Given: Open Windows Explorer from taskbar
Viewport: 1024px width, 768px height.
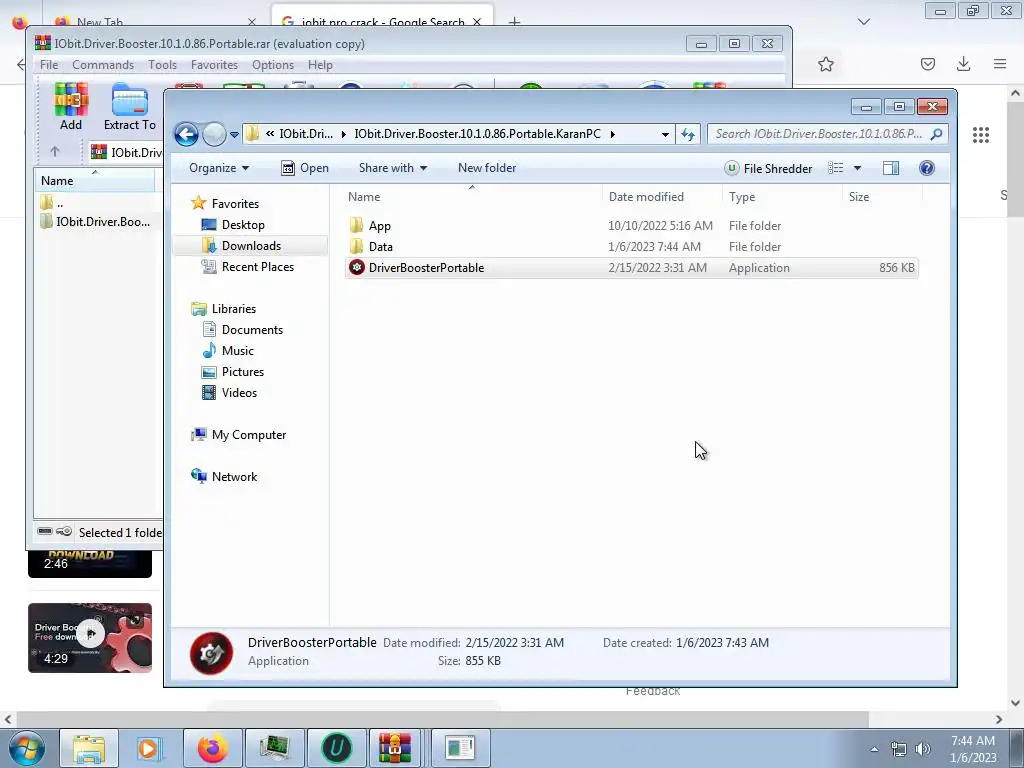Looking at the screenshot, I should click(x=89, y=748).
